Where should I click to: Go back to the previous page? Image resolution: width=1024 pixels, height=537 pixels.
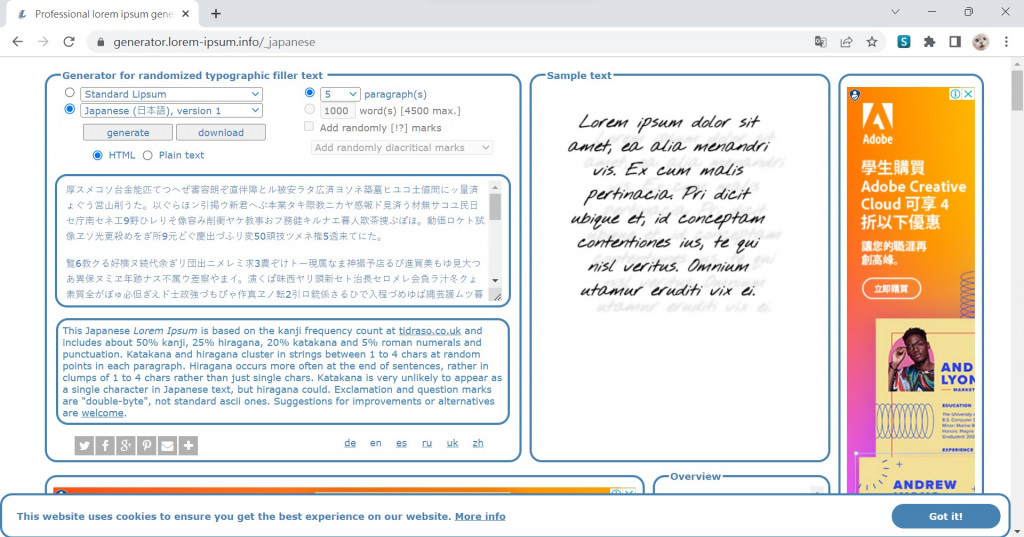point(18,42)
